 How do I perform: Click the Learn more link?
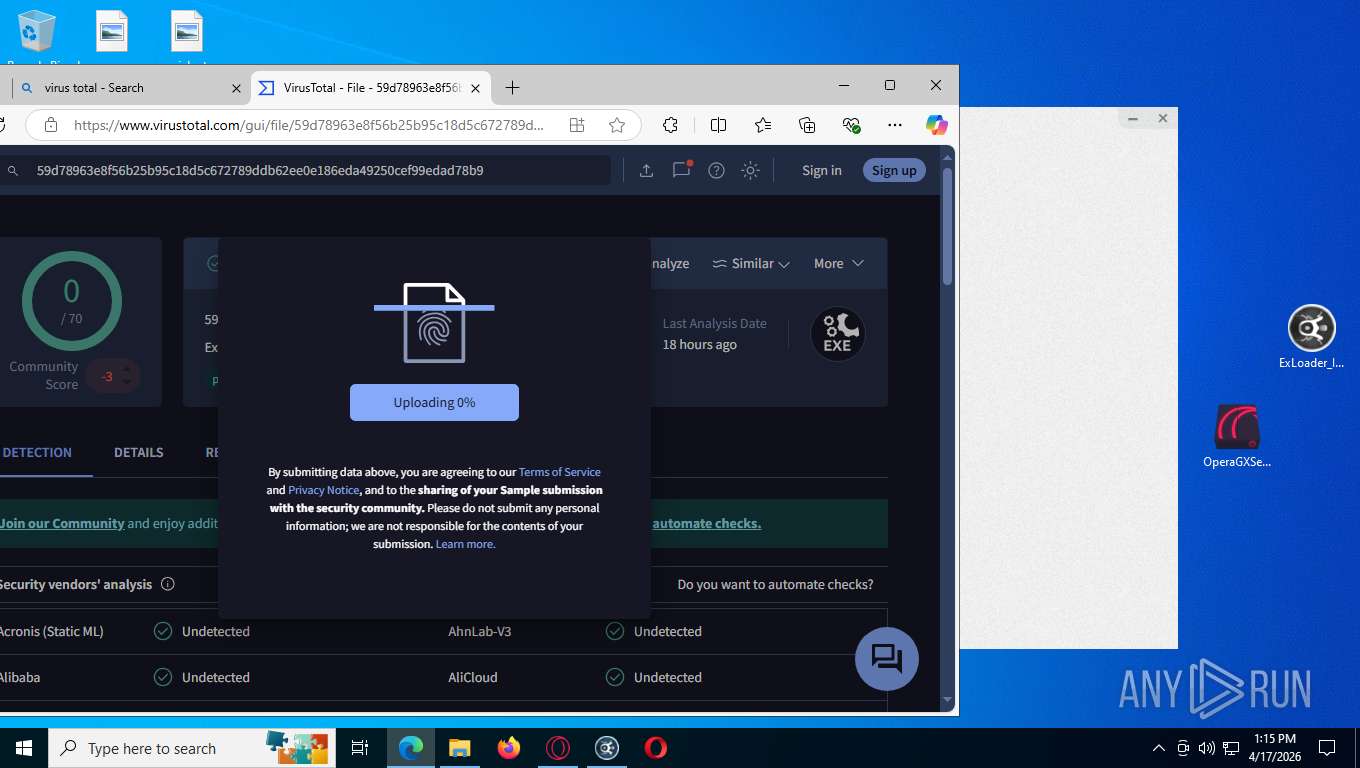466,544
